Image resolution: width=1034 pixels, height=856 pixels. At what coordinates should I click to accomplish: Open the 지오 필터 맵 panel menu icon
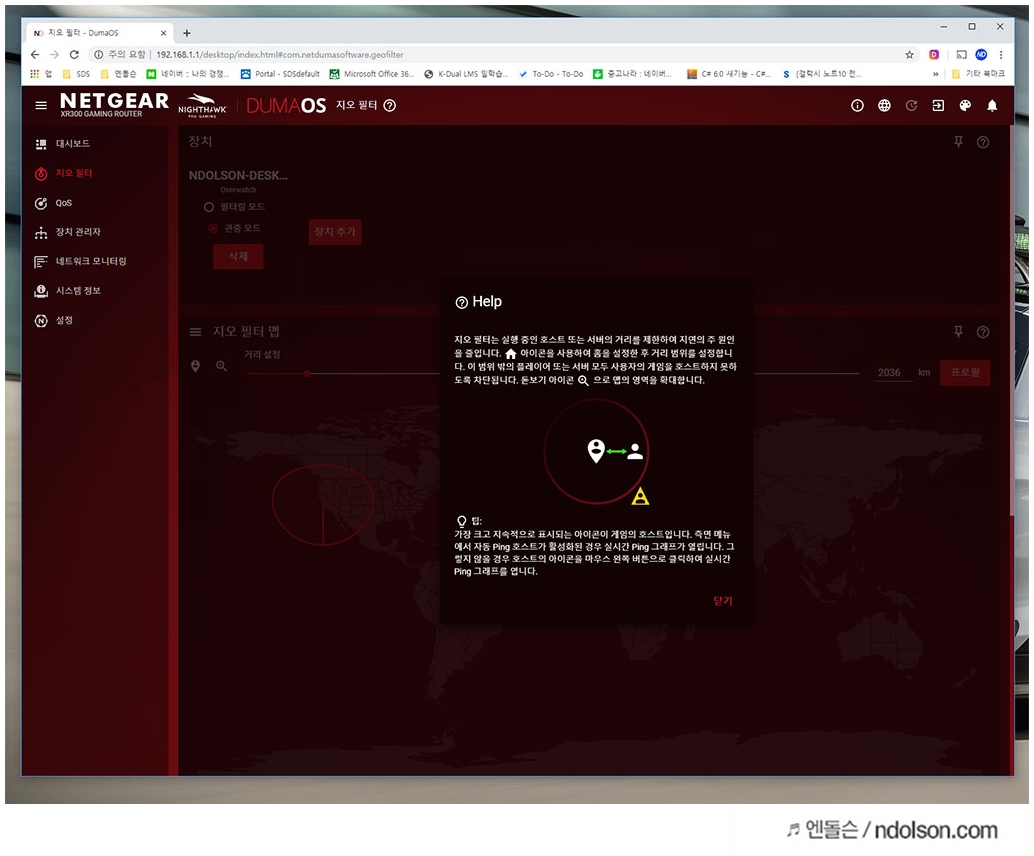click(x=196, y=332)
